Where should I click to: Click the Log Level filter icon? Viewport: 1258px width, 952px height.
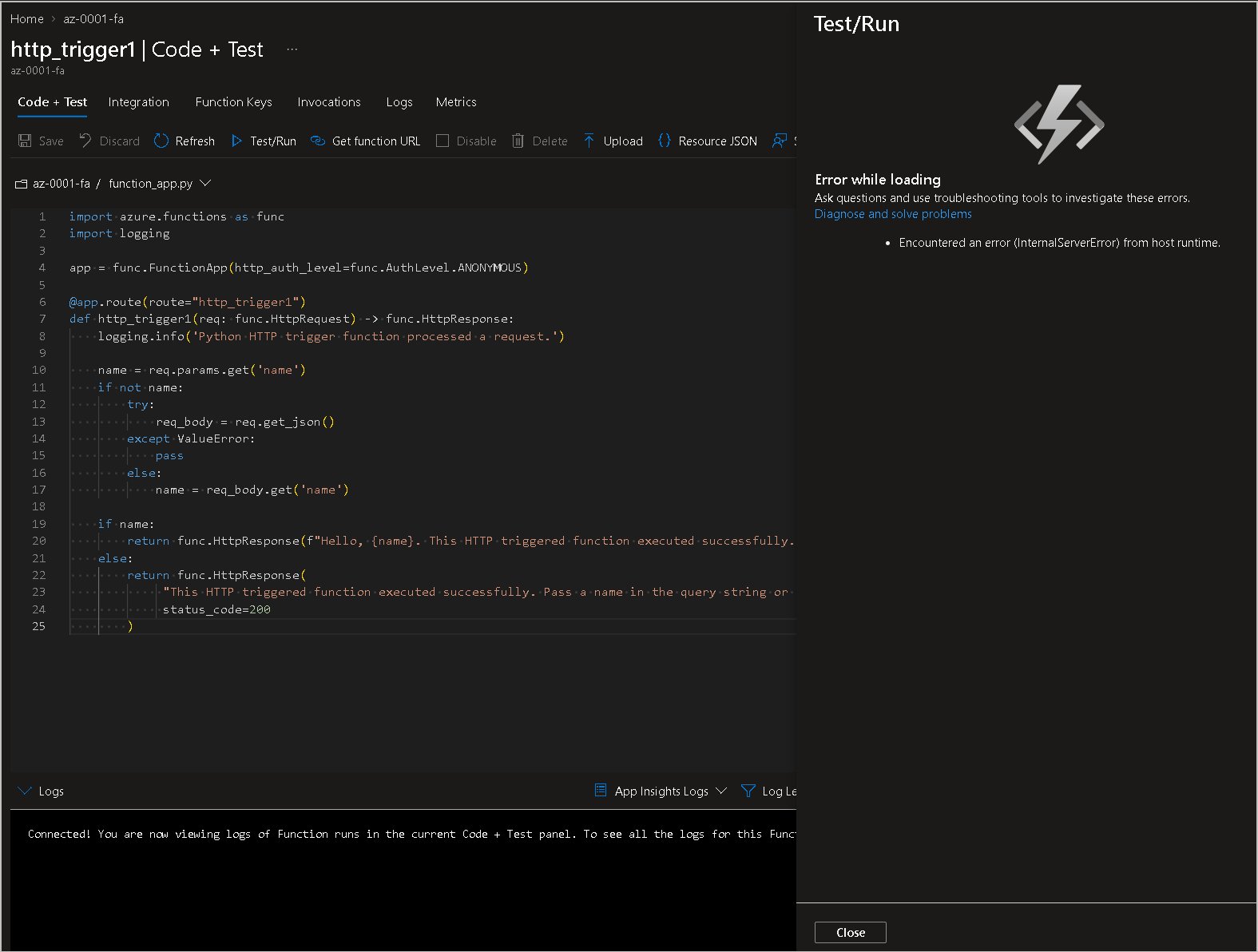tap(748, 791)
